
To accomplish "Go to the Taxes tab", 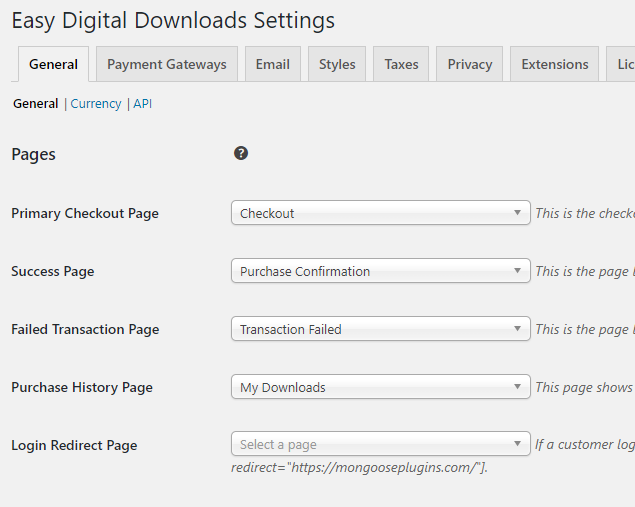I will [401, 64].
